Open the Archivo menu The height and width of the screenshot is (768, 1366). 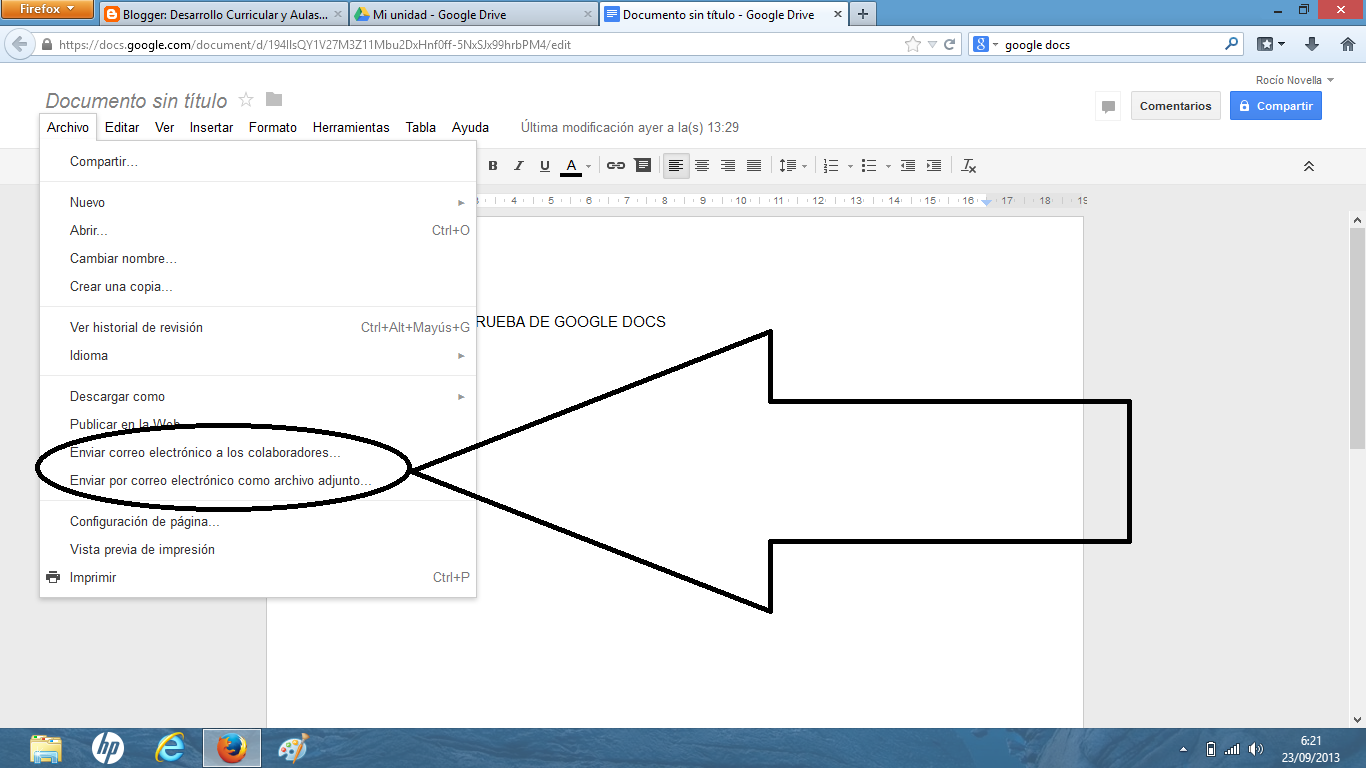[68, 127]
